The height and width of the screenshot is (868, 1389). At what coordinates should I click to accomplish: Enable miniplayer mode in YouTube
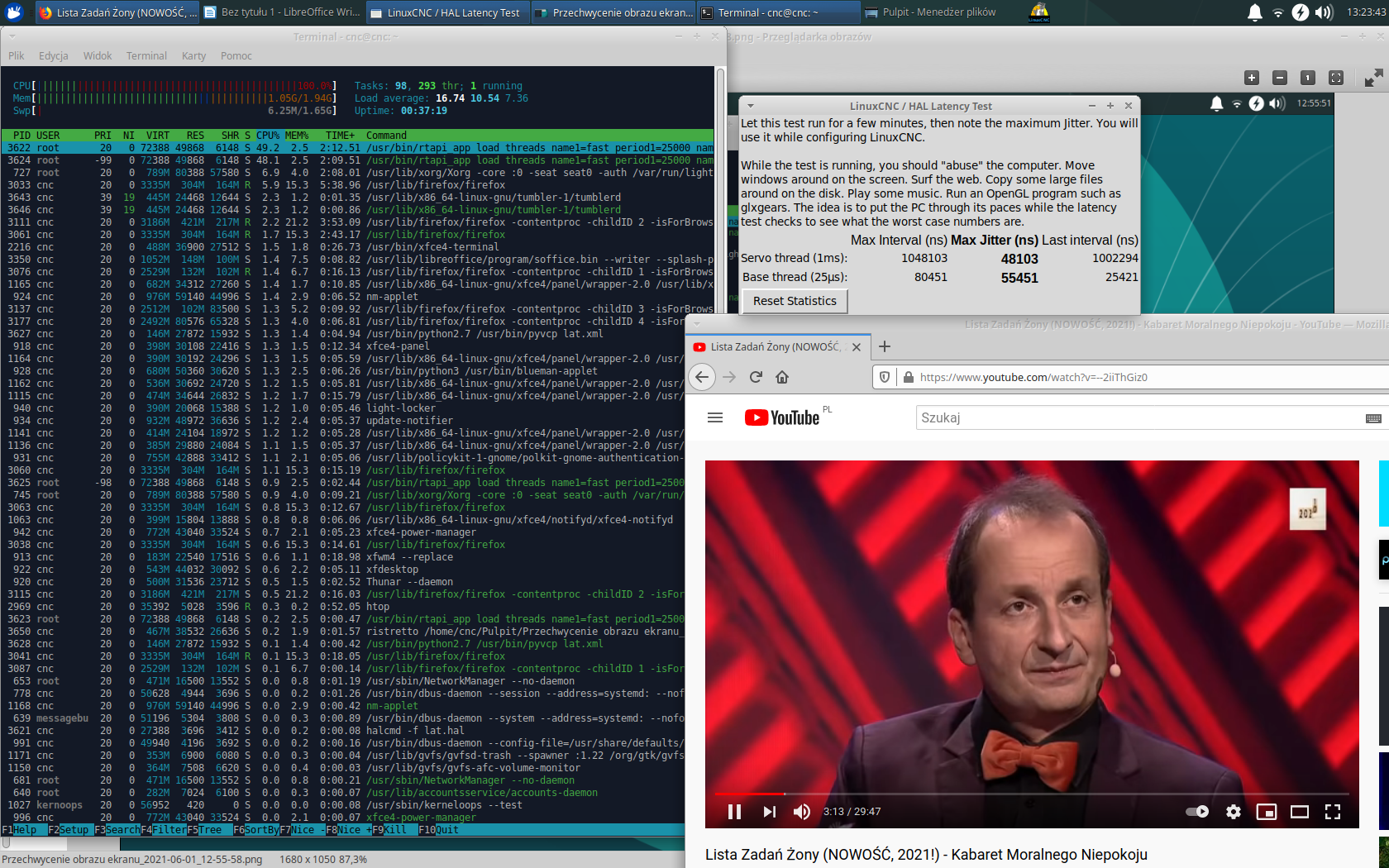(x=1267, y=812)
